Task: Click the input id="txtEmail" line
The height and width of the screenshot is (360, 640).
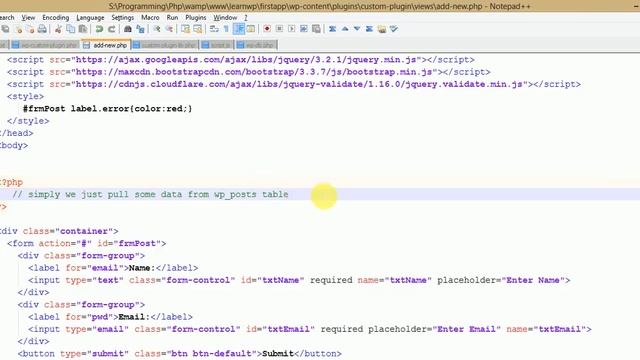Action: click(310, 329)
